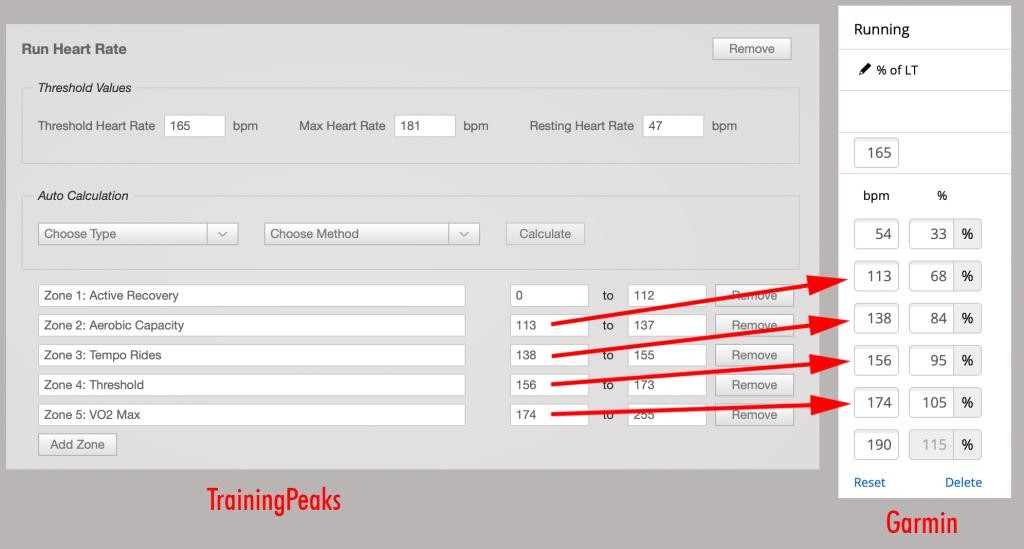1024x549 pixels.
Task: Click the Add Zone button
Action: point(77,445)
